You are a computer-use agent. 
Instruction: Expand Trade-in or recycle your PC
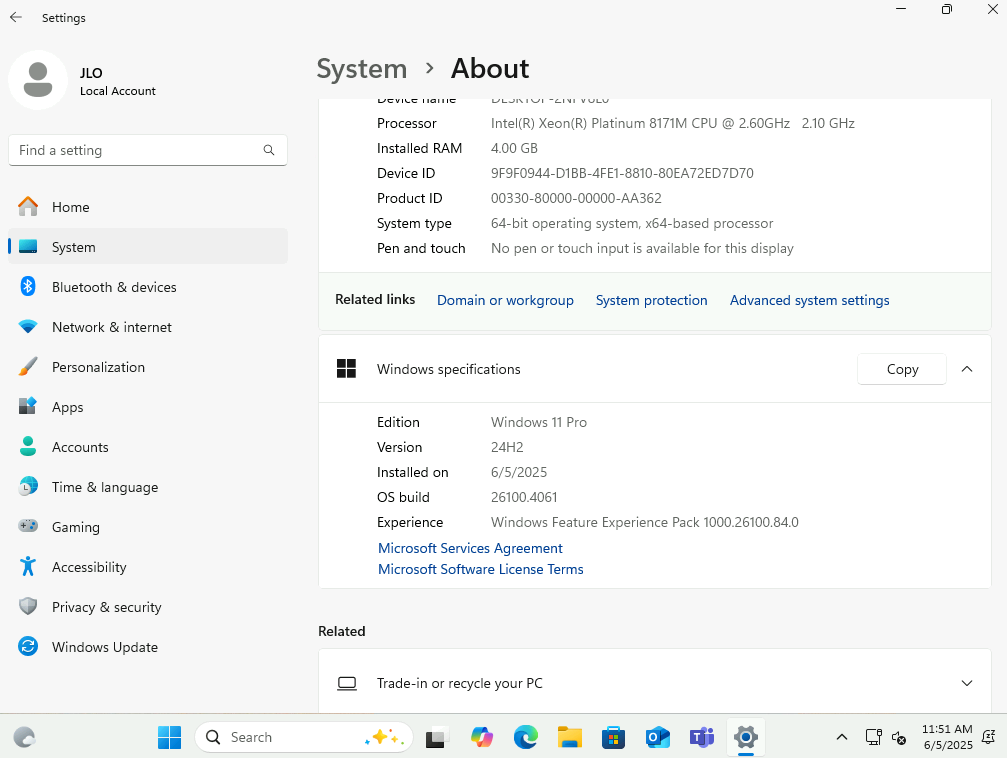coord(967,683)
